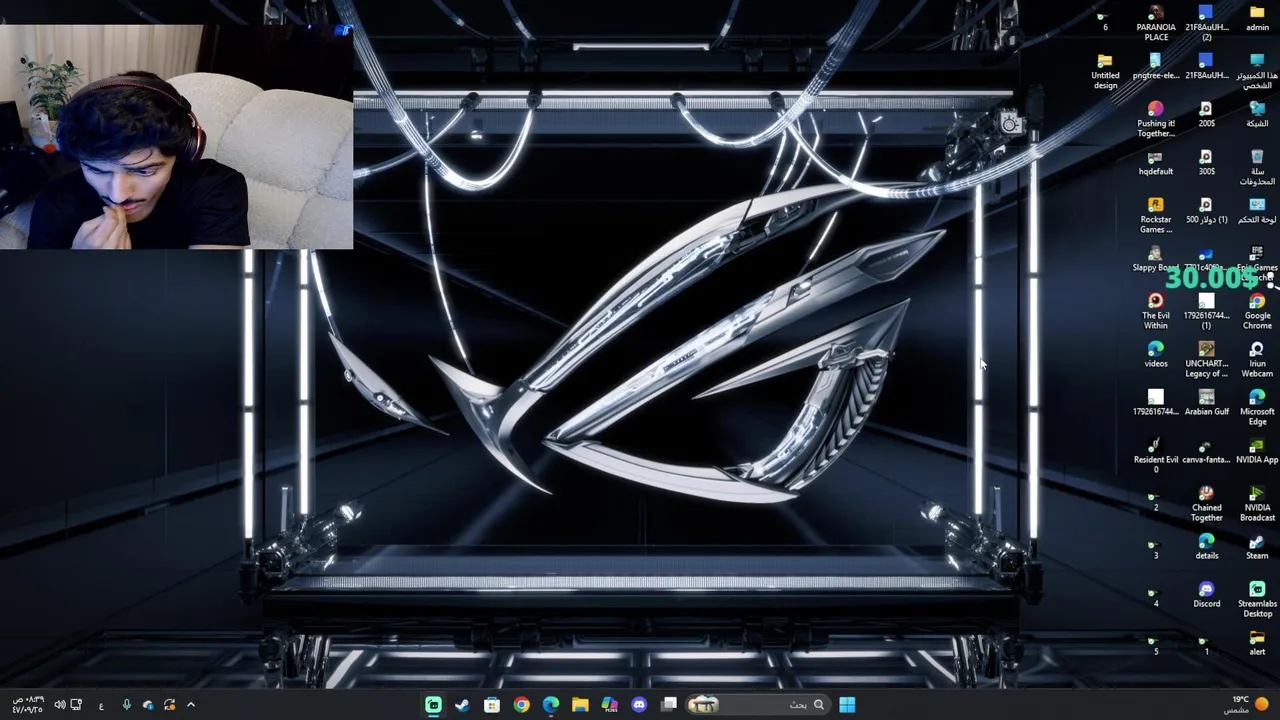Select the Arabian Gulf desktop icon

pos(1206,402)
